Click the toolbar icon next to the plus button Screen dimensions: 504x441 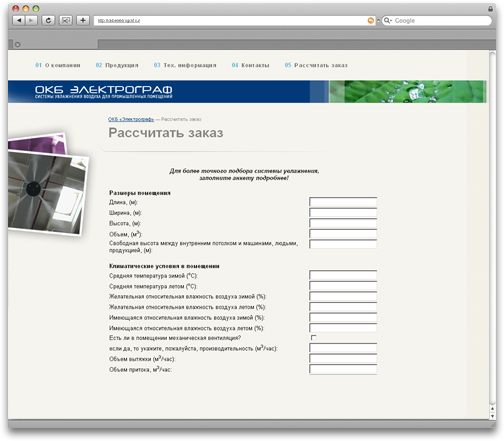click(66, 21)
